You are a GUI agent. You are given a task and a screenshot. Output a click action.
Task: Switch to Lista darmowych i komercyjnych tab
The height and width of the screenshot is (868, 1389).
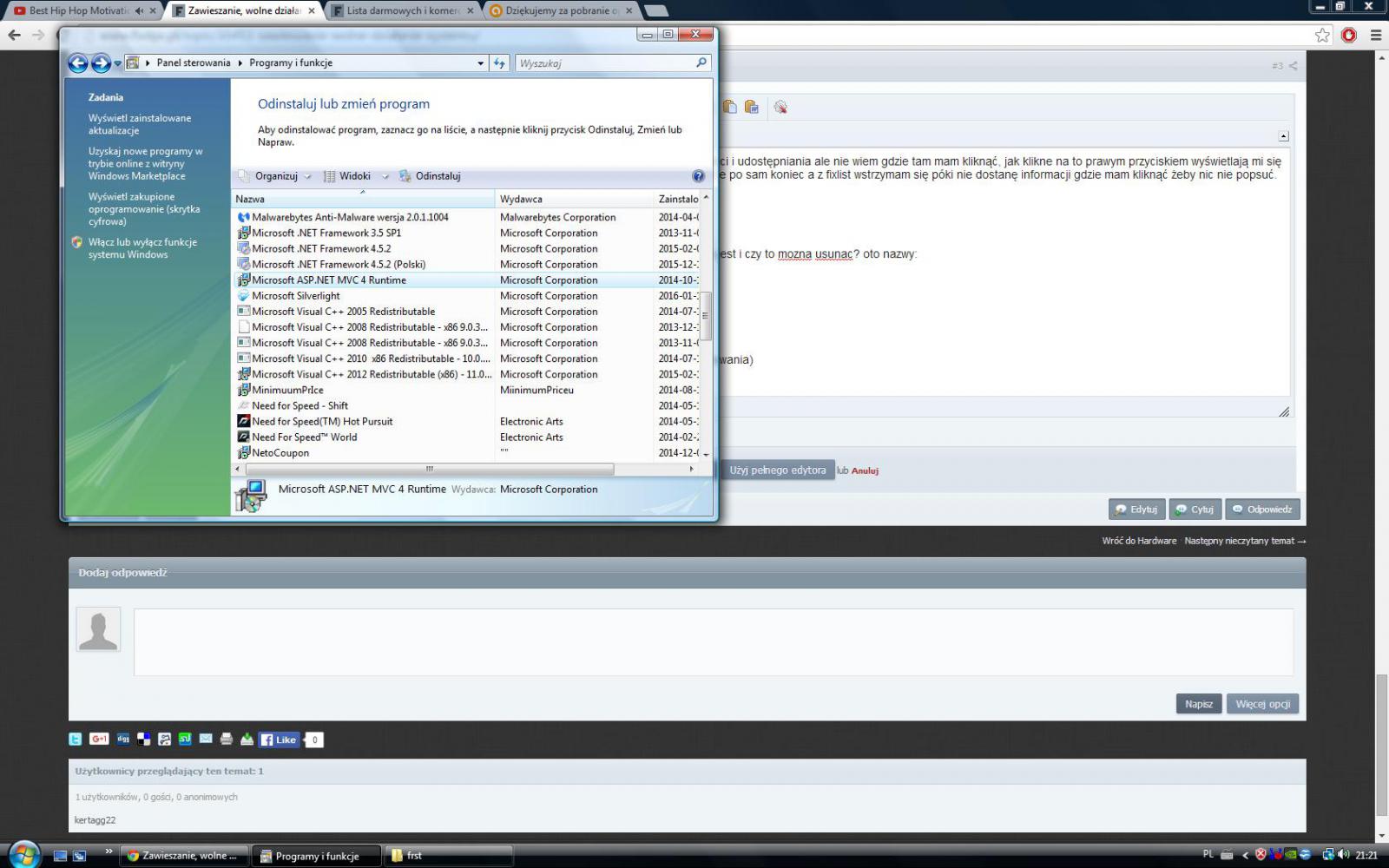point(404,10)
